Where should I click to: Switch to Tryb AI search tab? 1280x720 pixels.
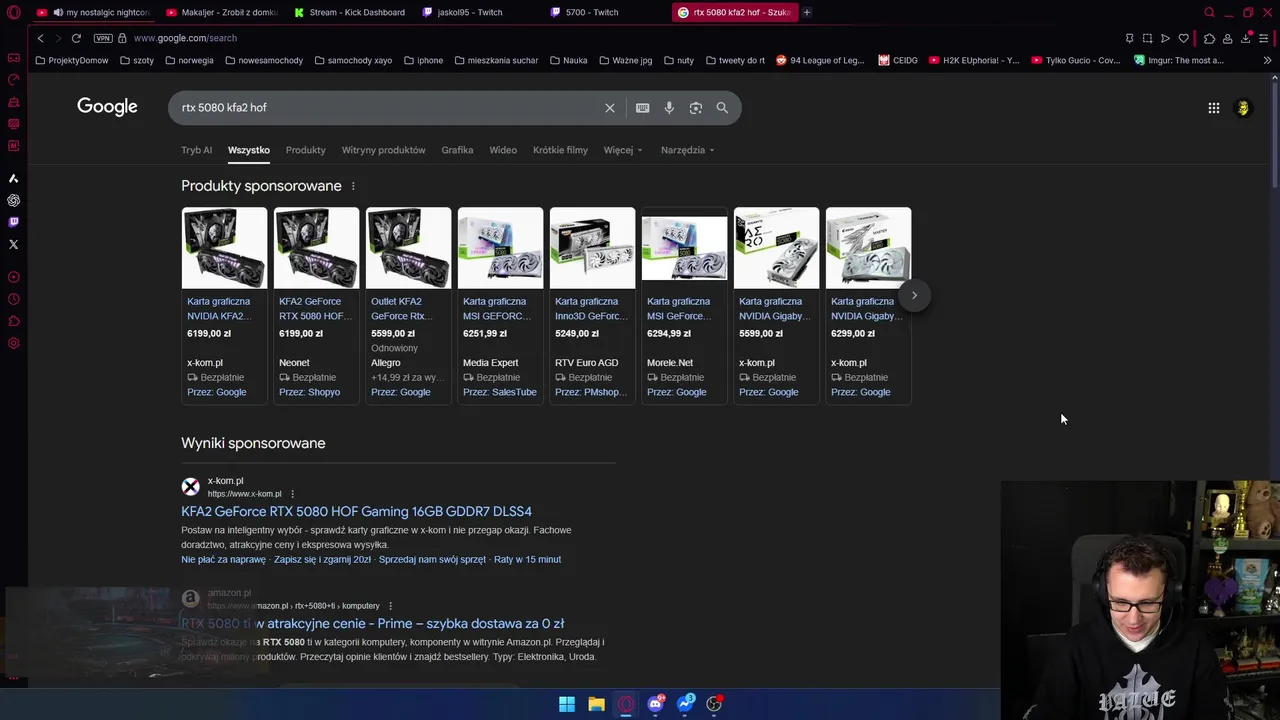point(196,150)
